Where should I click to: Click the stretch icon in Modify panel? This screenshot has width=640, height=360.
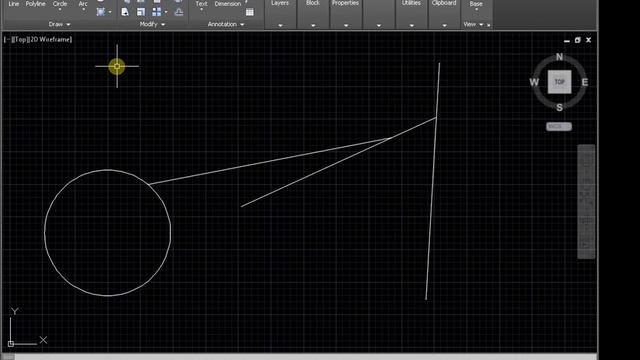tap(125, 12)
